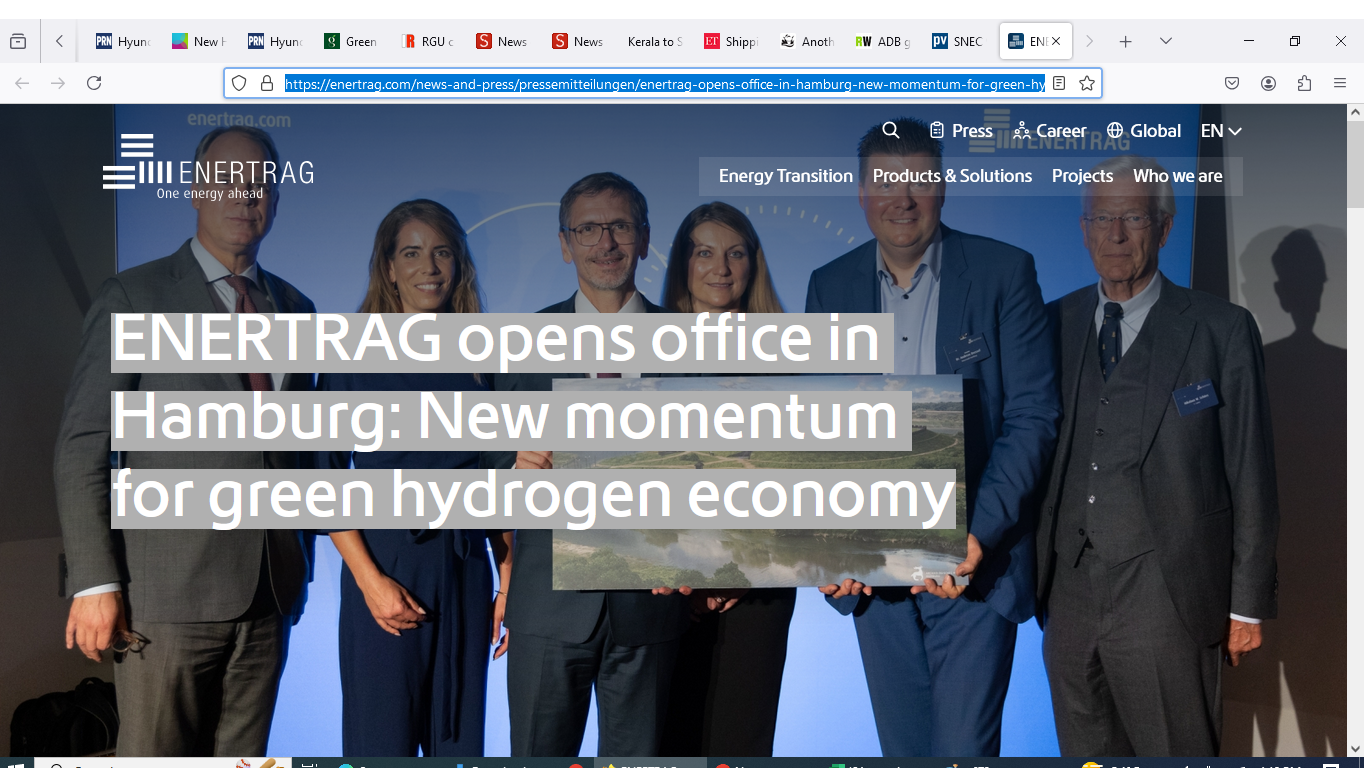The width and height of the screenshot is (1366, 768).
Task: Expand the EN language dropdown
Action: (1221, 131)
